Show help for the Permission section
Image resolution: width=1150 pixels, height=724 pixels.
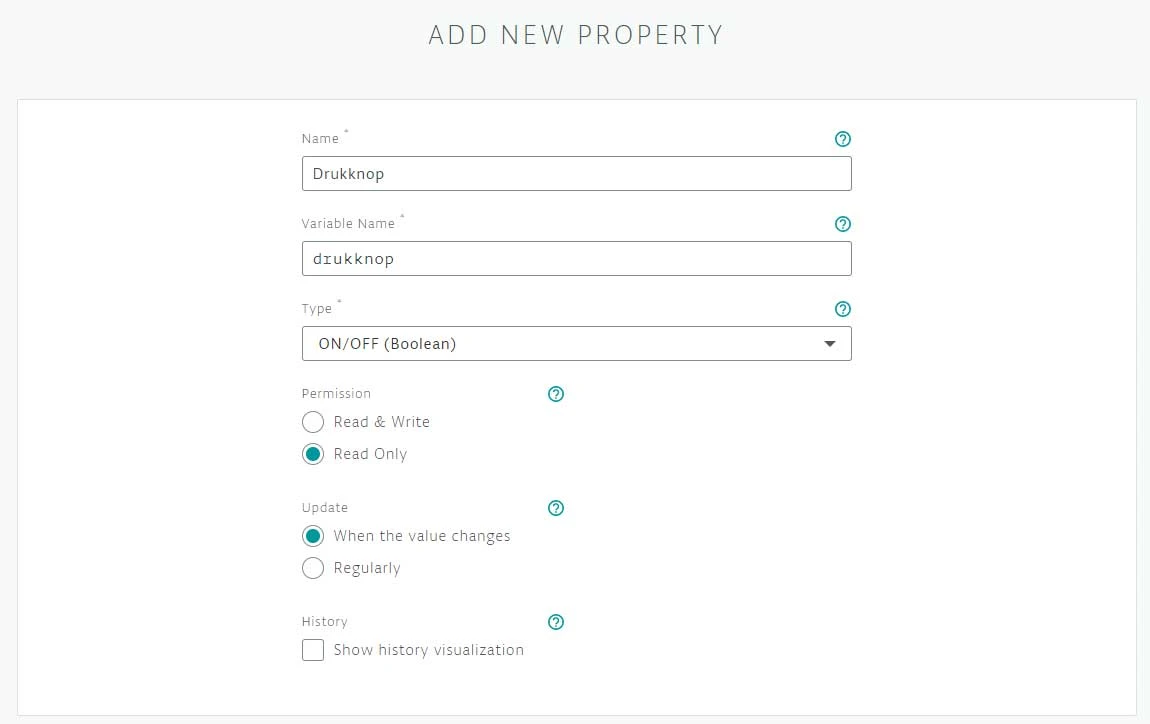[557, 394]
